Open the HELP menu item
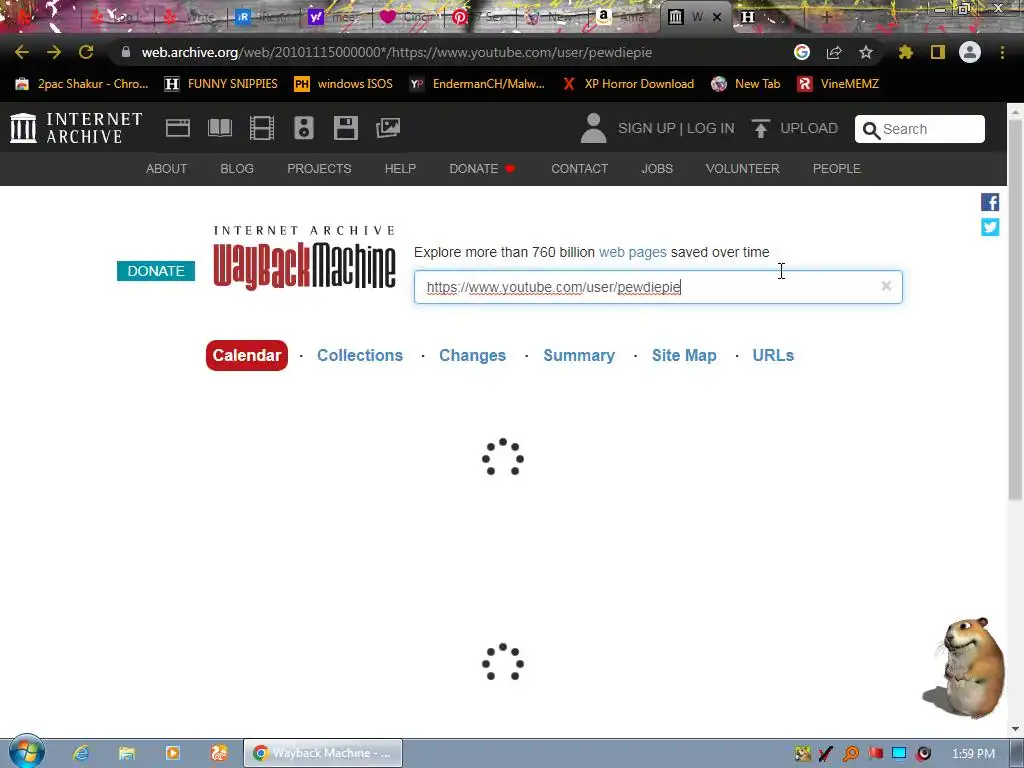 click(x=400, y=168)
